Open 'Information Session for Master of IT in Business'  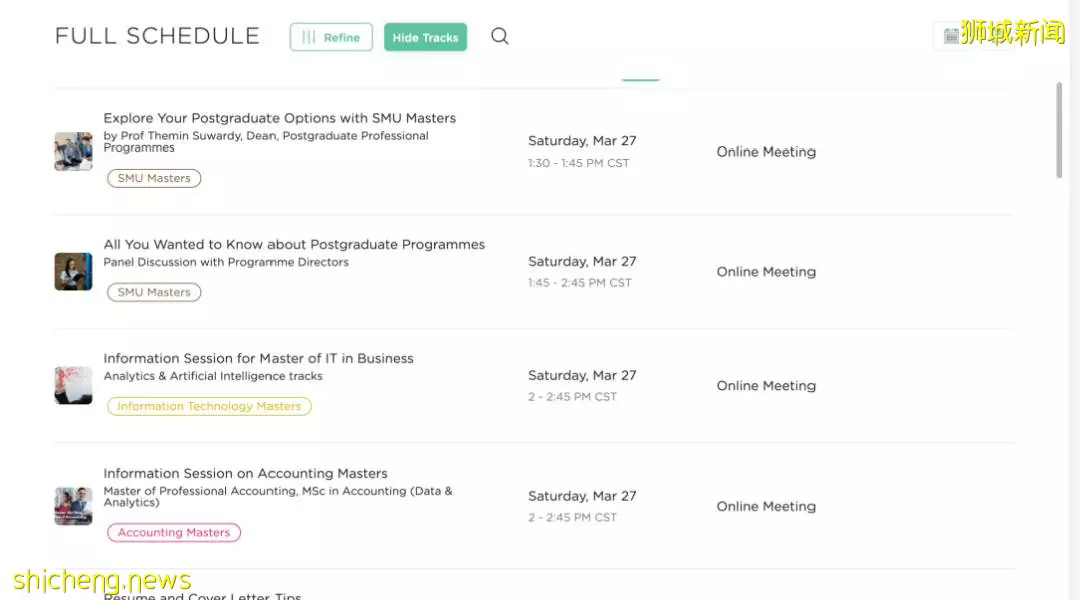pyautogui.click(x=258, y=358)
